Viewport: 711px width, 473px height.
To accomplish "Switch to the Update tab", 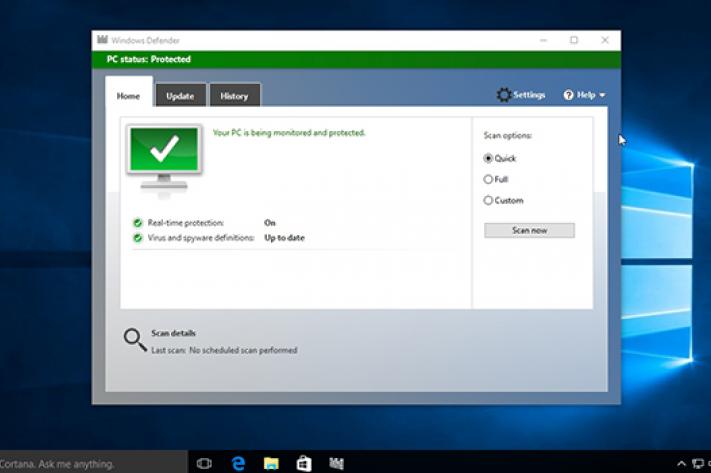I will click(x=180, y=96).
